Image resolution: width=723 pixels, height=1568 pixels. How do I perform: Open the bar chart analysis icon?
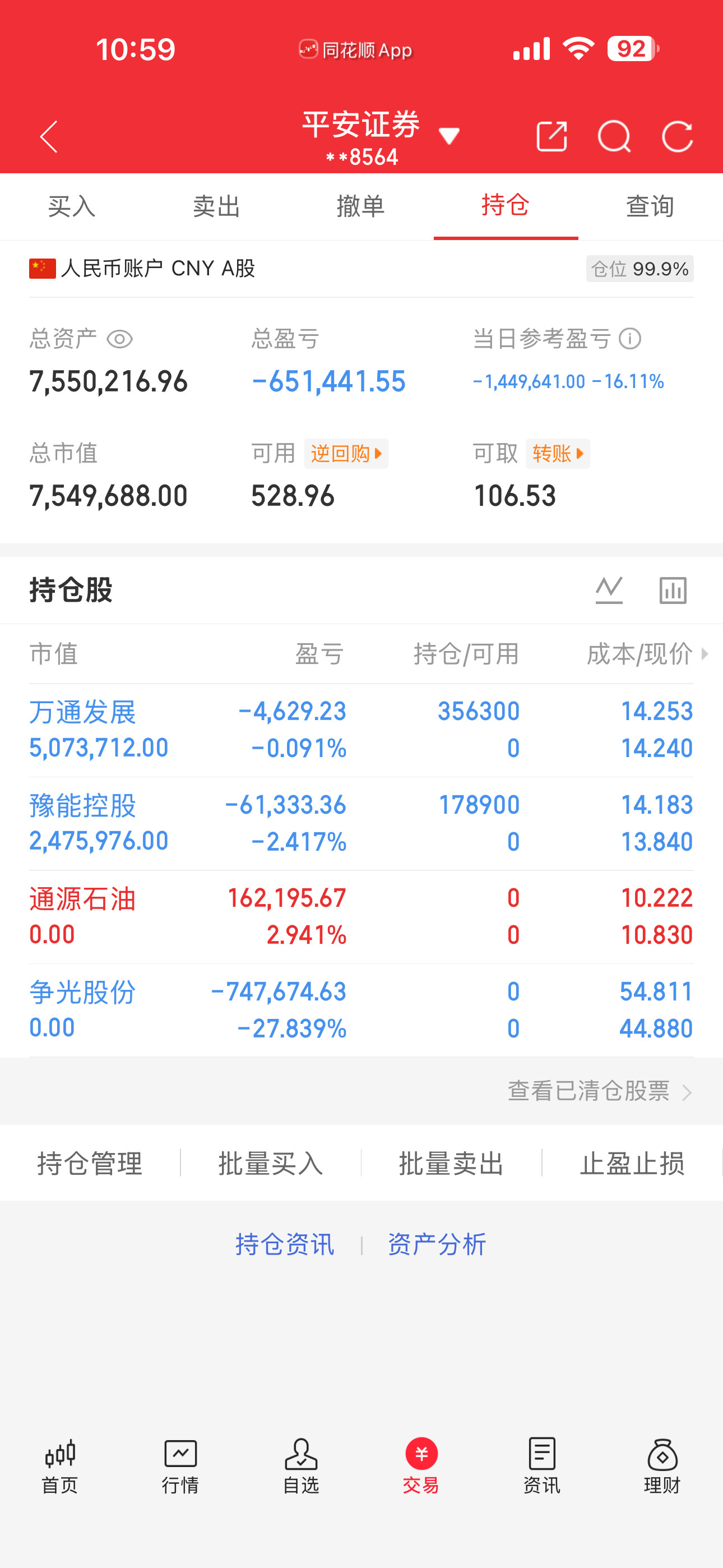click(673, 590)
